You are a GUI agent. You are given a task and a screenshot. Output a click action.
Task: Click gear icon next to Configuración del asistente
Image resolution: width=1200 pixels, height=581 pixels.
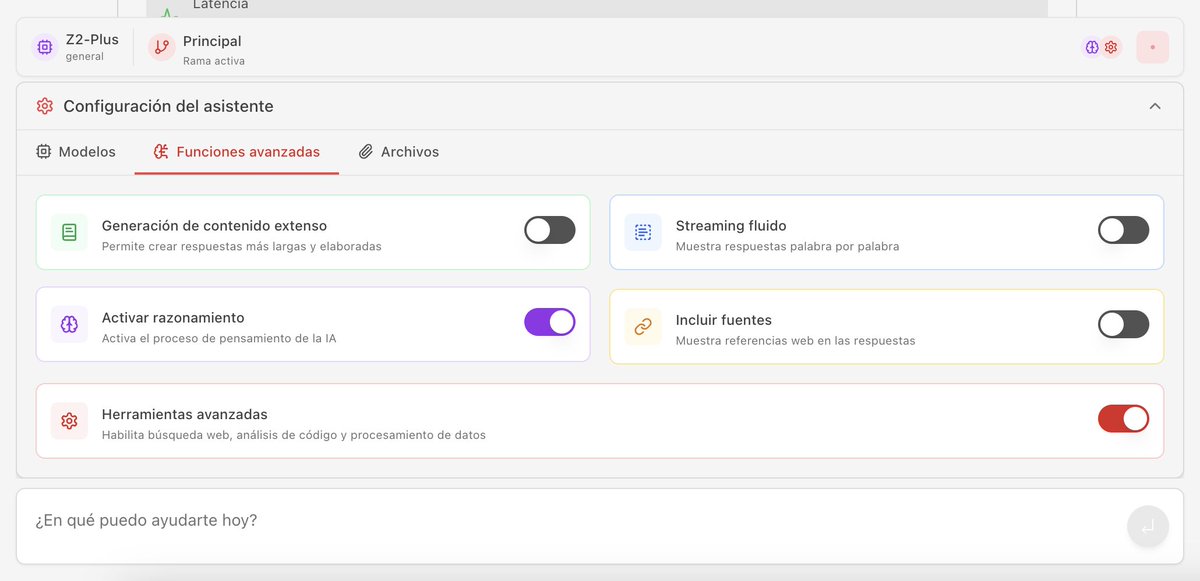tap(44, 106)
